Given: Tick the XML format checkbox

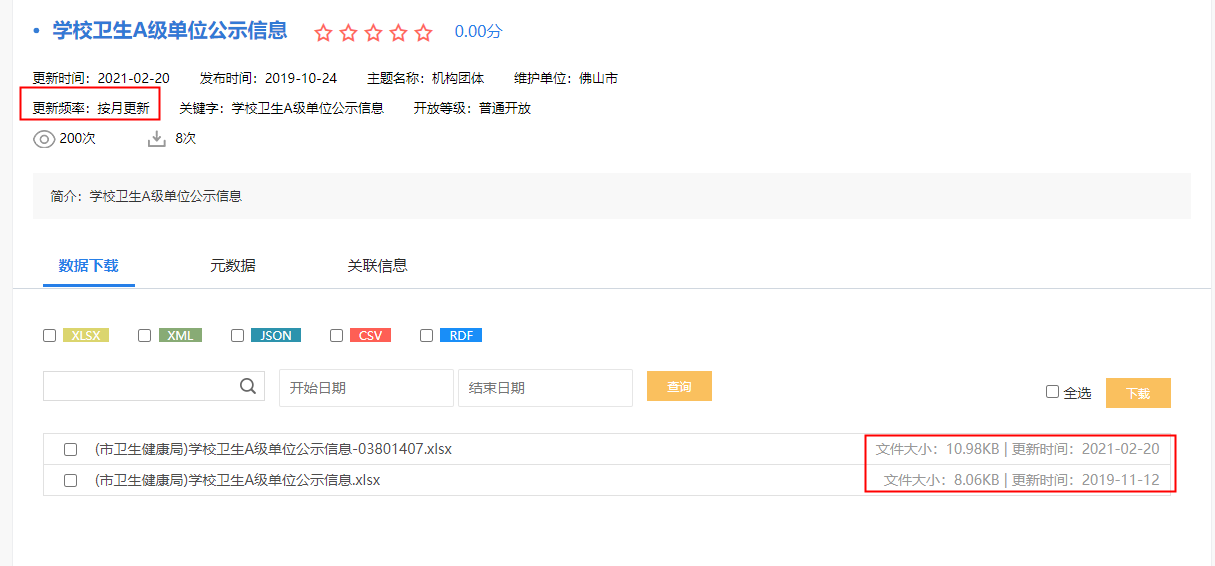Looking at the screenshot, I should tap(144, 336).
